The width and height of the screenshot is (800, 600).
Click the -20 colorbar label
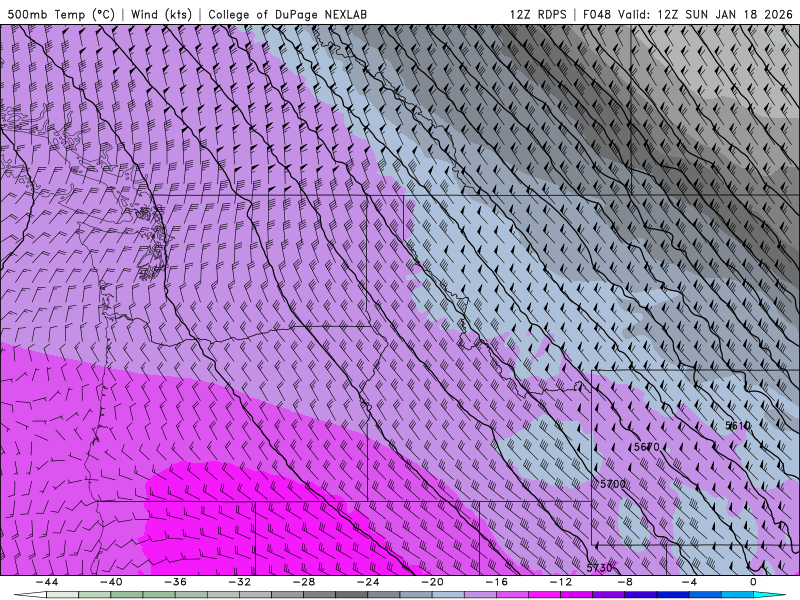[432, 582]
